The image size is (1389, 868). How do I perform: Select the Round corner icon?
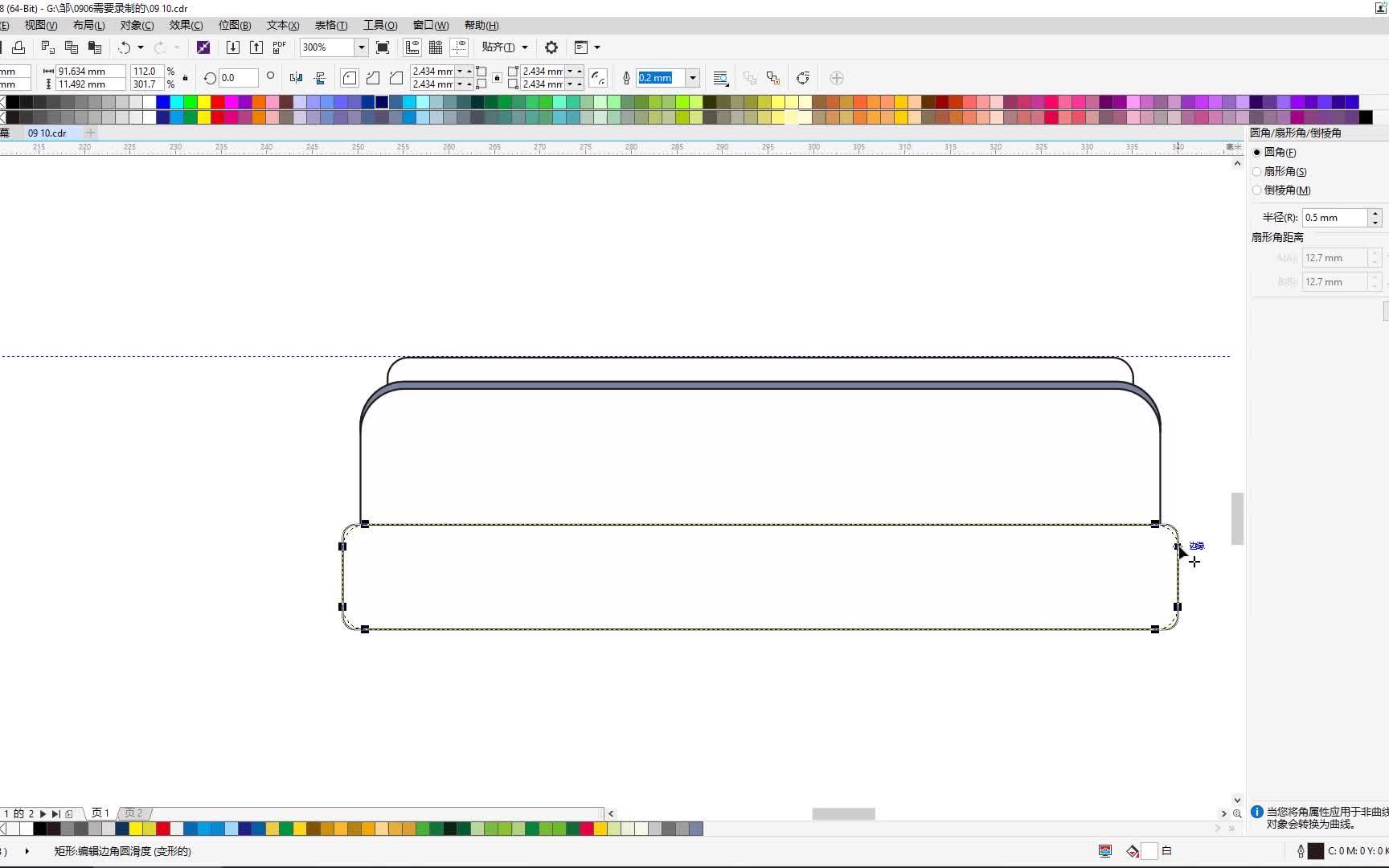[x=350, y=78]
